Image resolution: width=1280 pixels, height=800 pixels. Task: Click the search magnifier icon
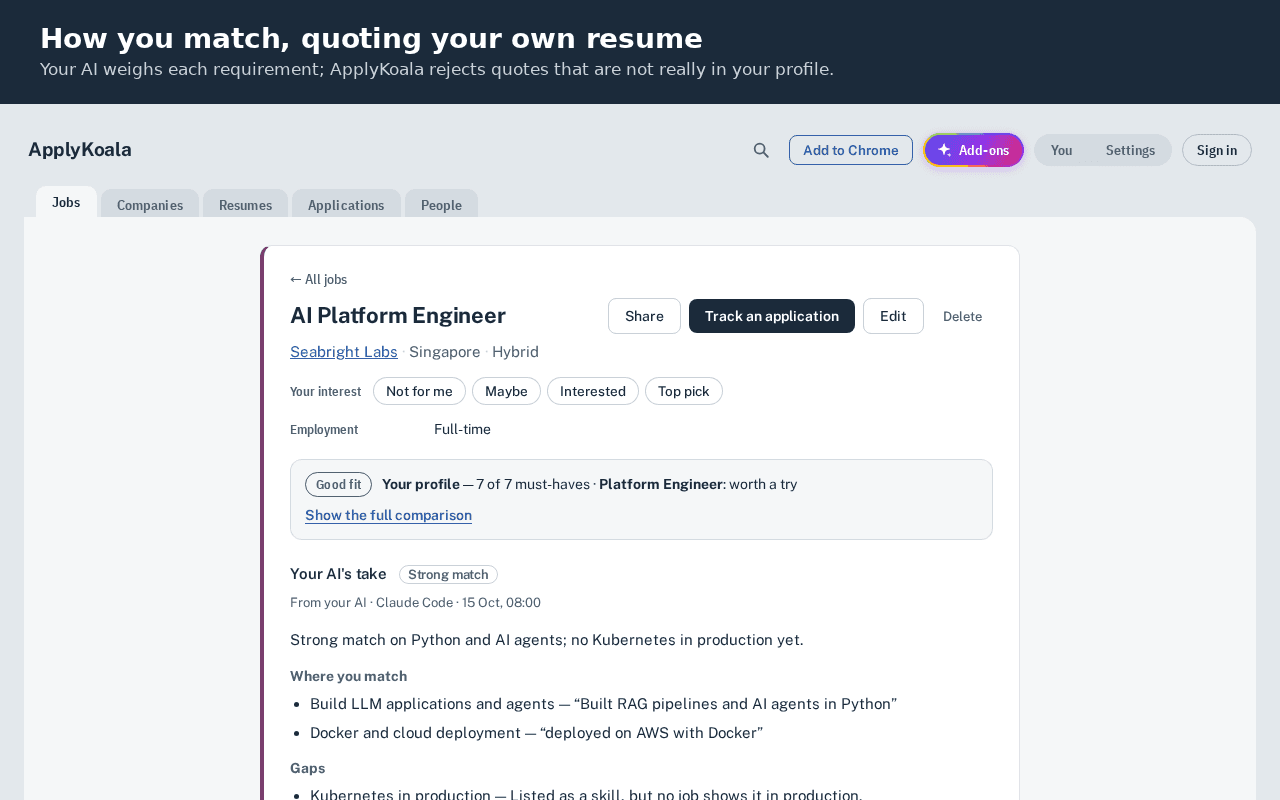click(x=761, y=150)
